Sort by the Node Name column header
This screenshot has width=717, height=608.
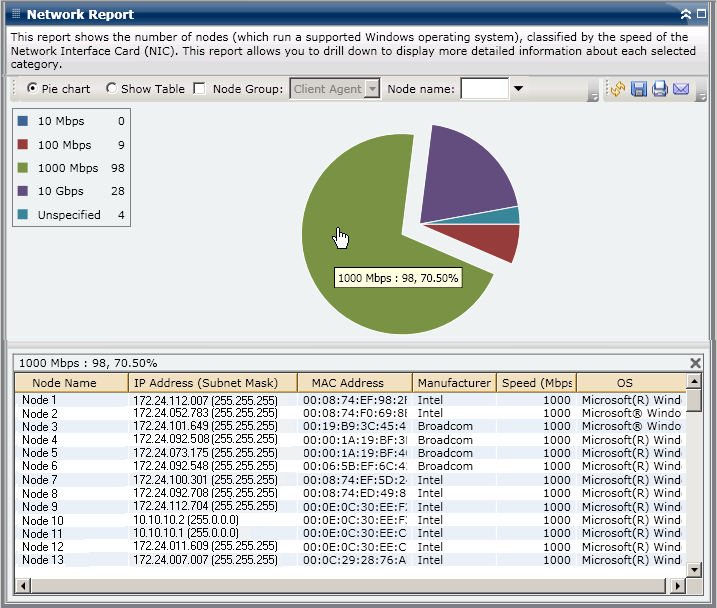[65, 382]
